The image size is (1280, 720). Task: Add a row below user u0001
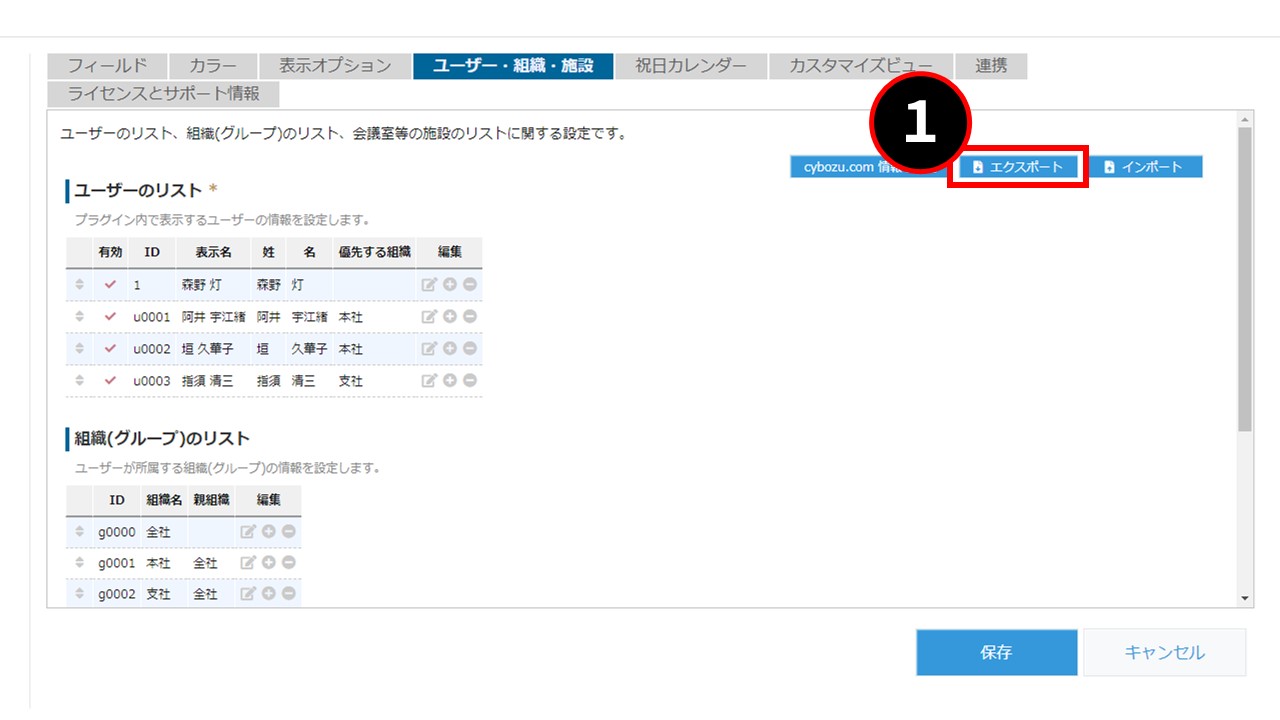point(450,317)
